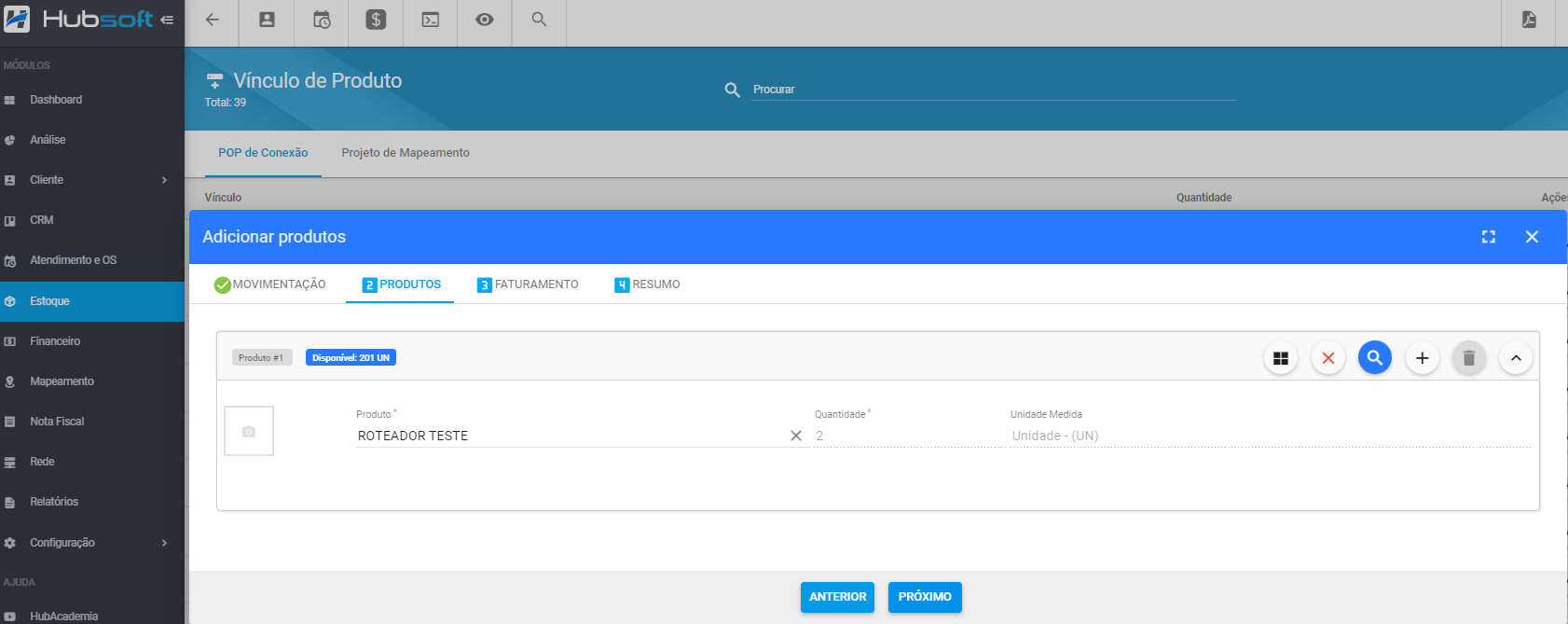Toggle fullscreen on Adicionar produtos dialog
1568x624 pixels.
click(1489, 237)
